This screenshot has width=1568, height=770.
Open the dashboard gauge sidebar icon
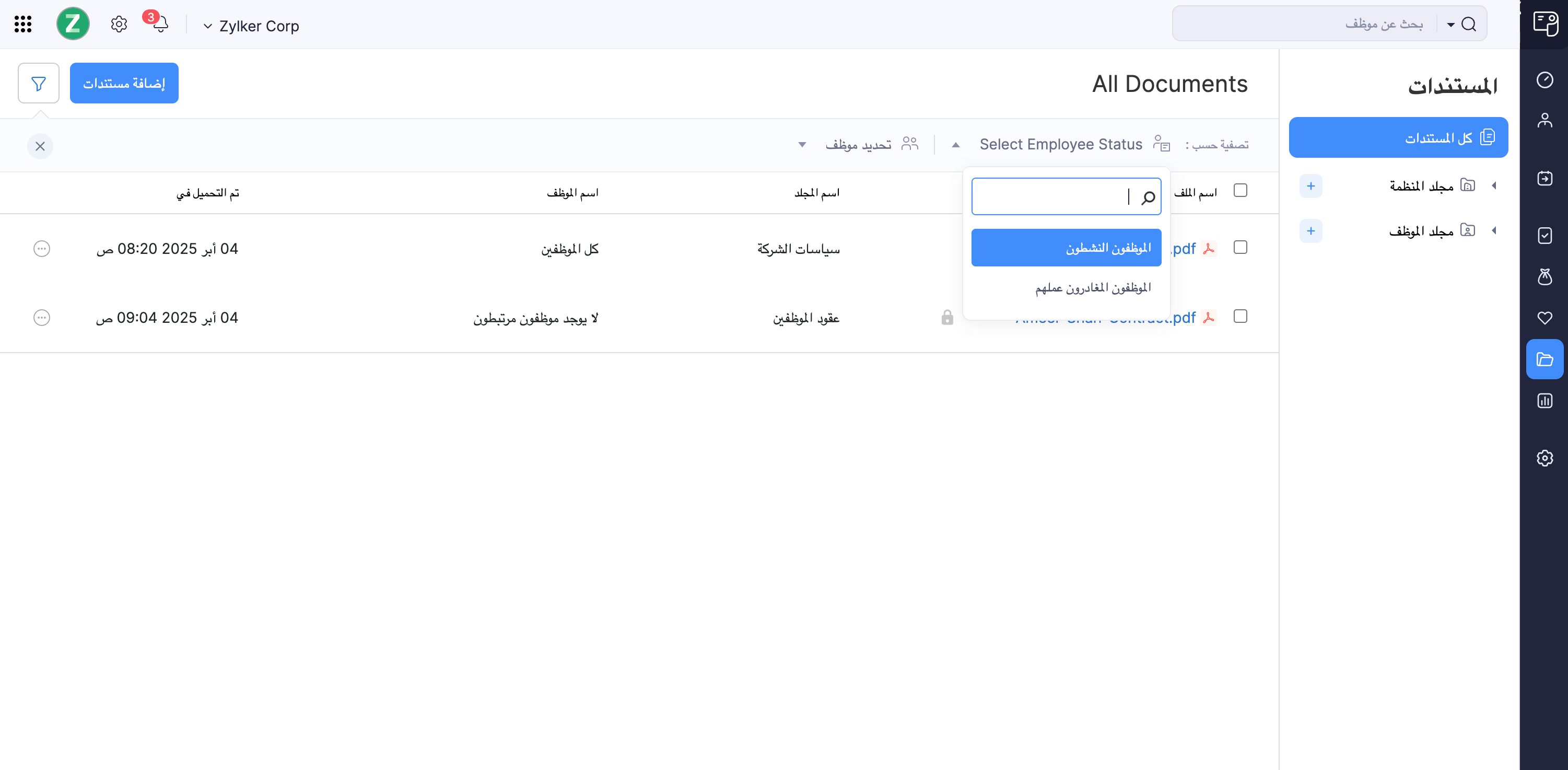(1544, 80)
